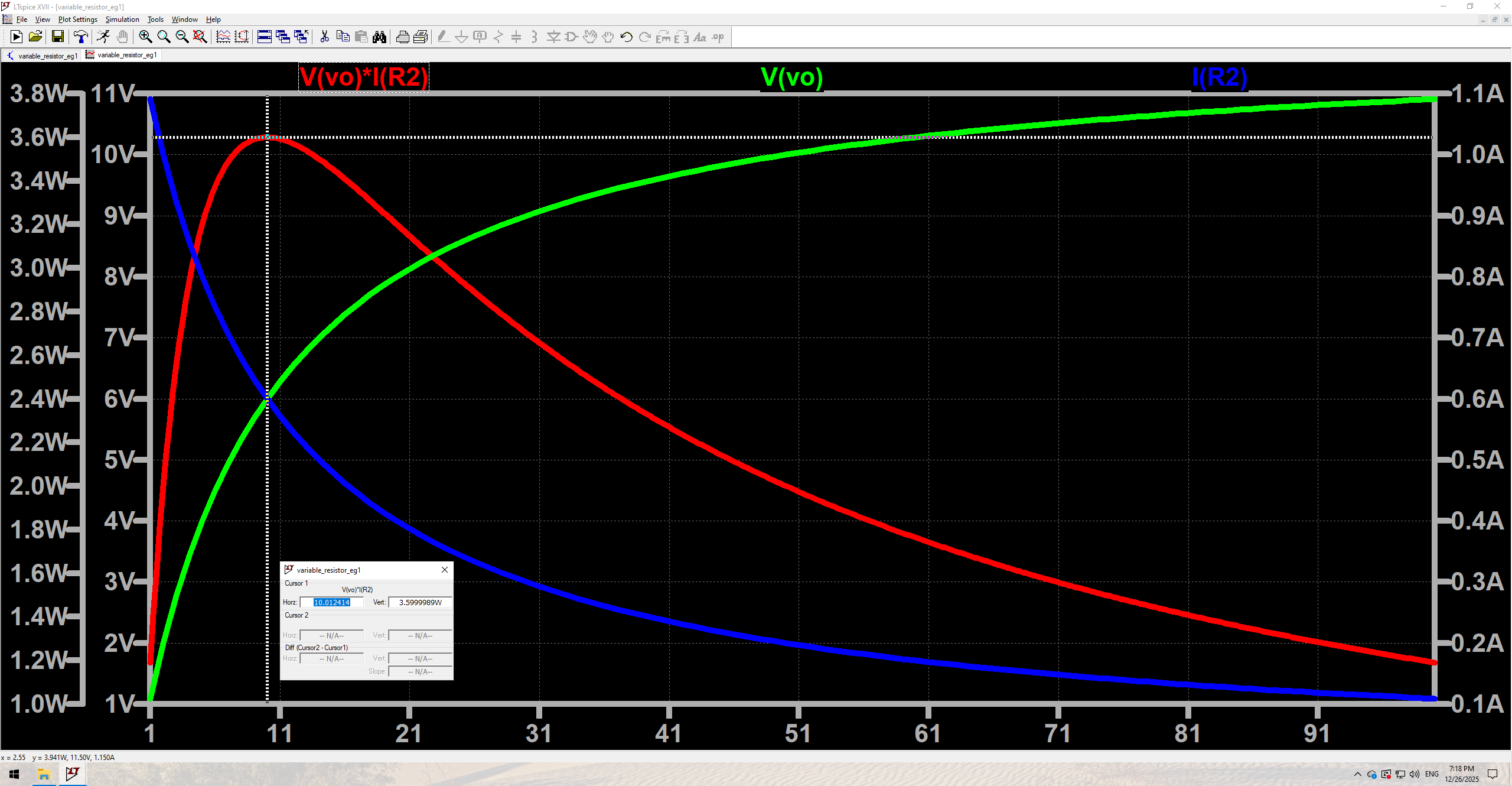Viewport: 1512px width, 786px height.
Task: Click the V(vo)*I(R2) red trace label
Action: pyautogui.click(x=363, y=77)
